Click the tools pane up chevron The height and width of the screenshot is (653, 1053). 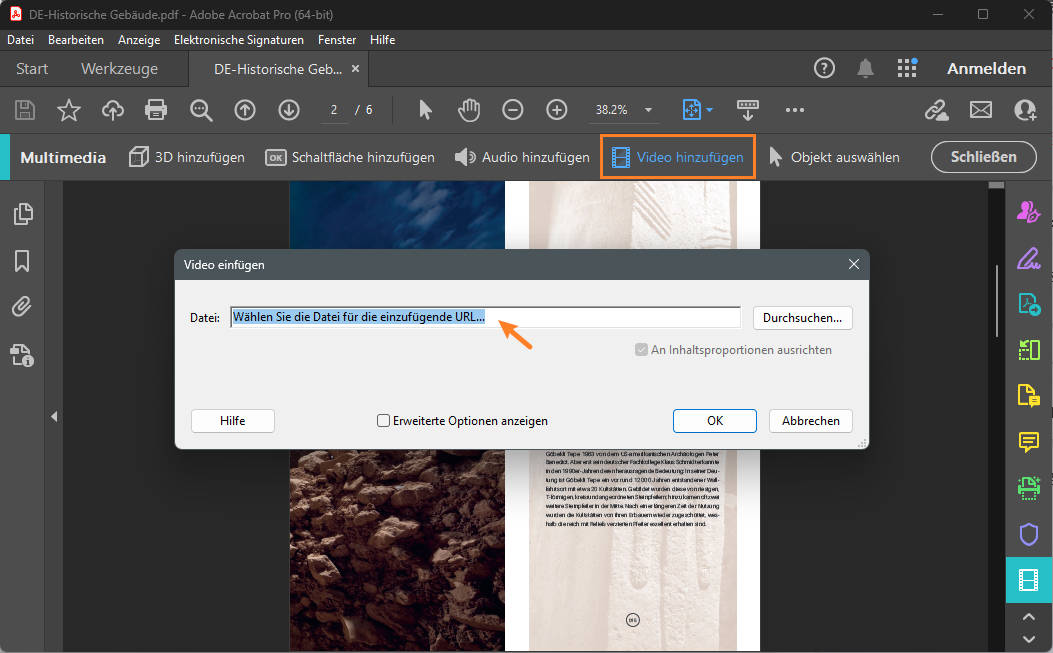click(1028, 616)
